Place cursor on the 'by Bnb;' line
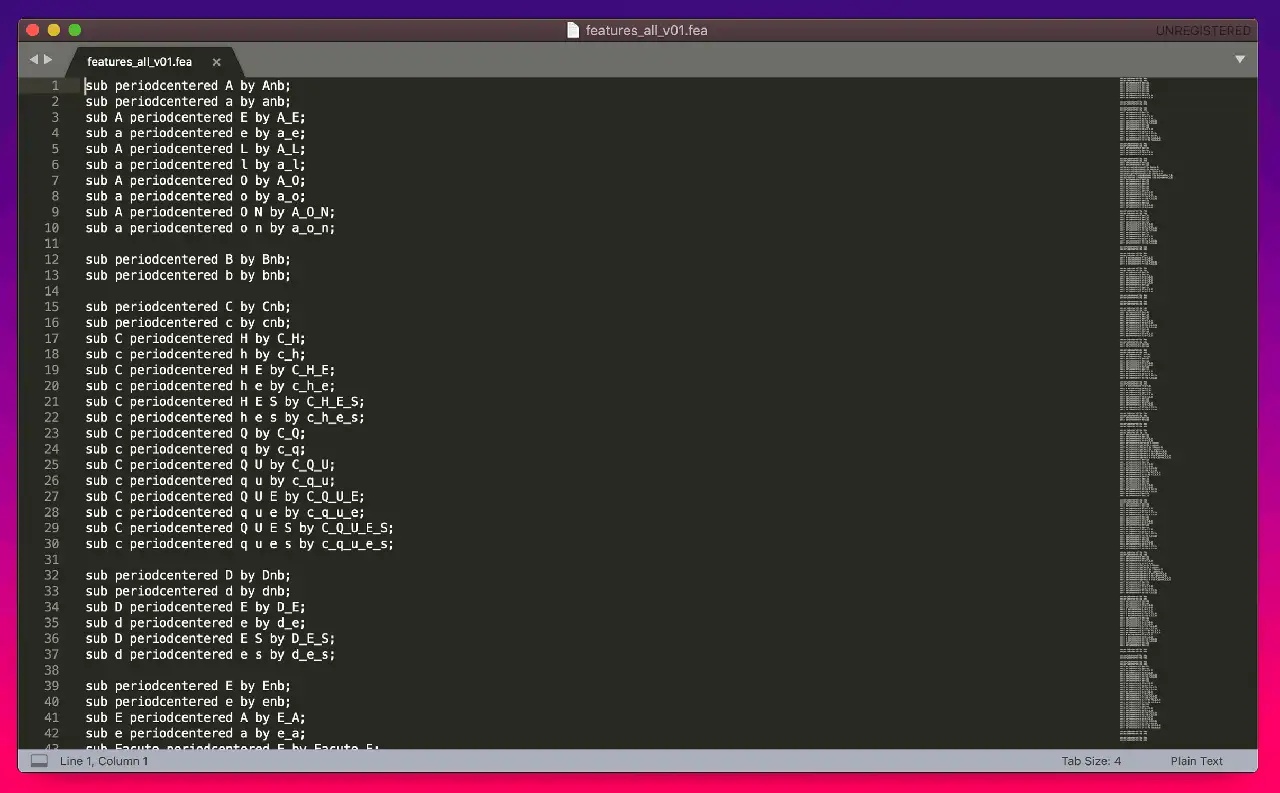 [188, 260]
